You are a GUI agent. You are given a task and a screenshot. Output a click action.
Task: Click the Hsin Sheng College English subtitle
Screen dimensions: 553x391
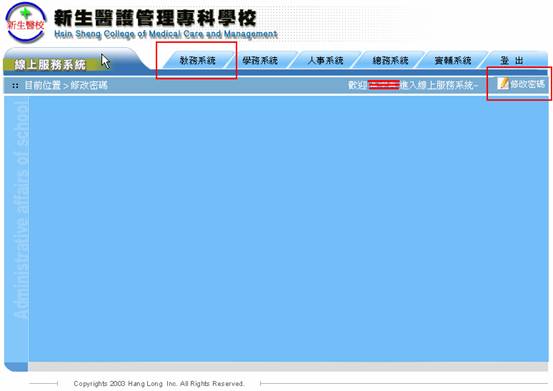(x=166, y=34)
